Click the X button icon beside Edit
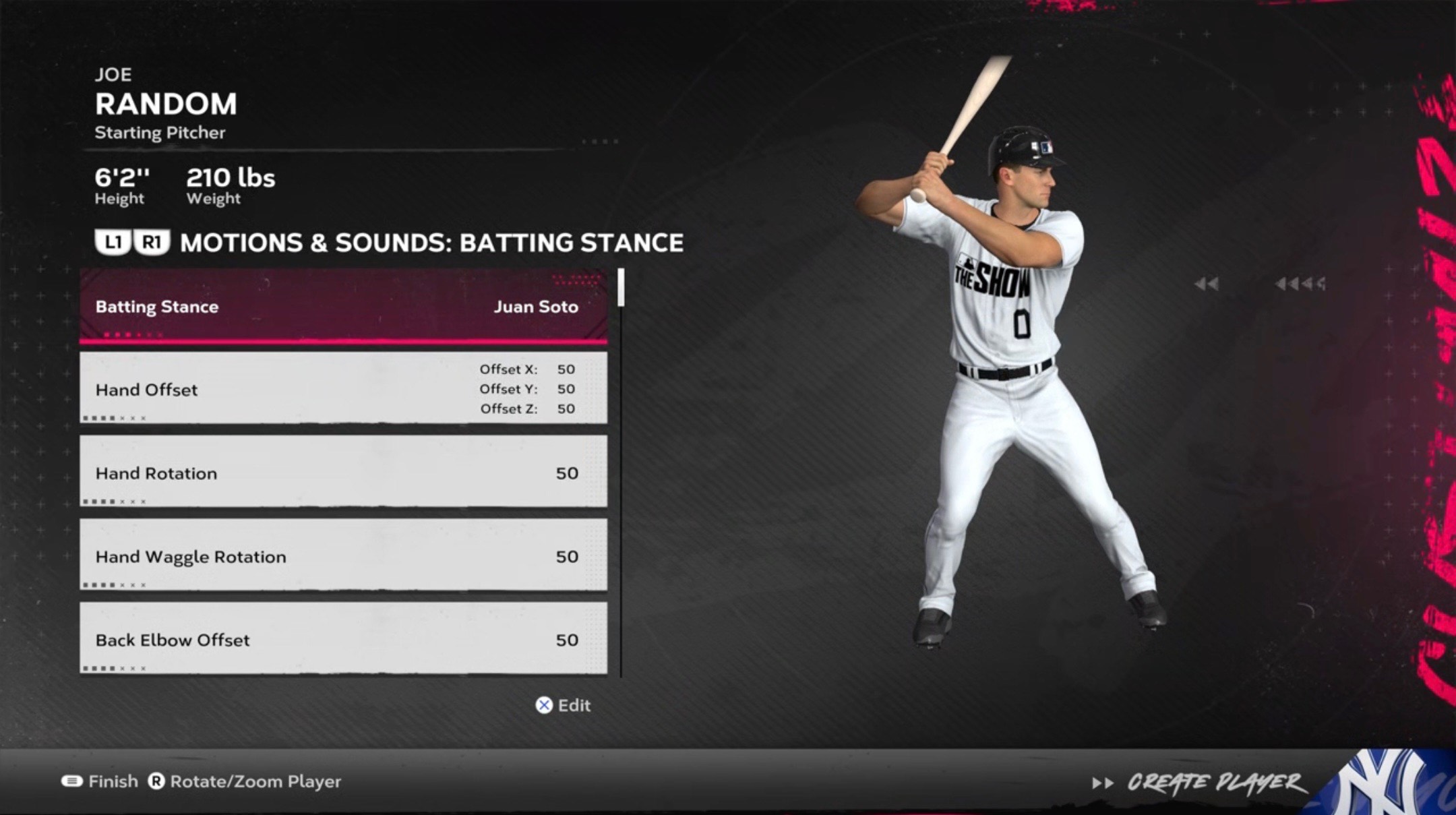This screenshot has width=1456, height=815. pos(544,705)
